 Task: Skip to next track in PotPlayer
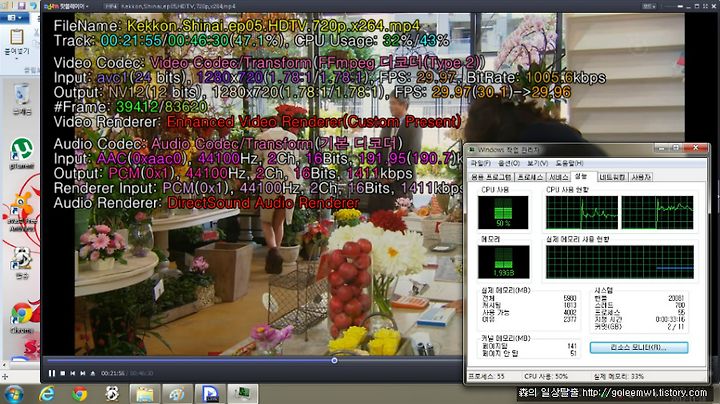coord(83,373)
